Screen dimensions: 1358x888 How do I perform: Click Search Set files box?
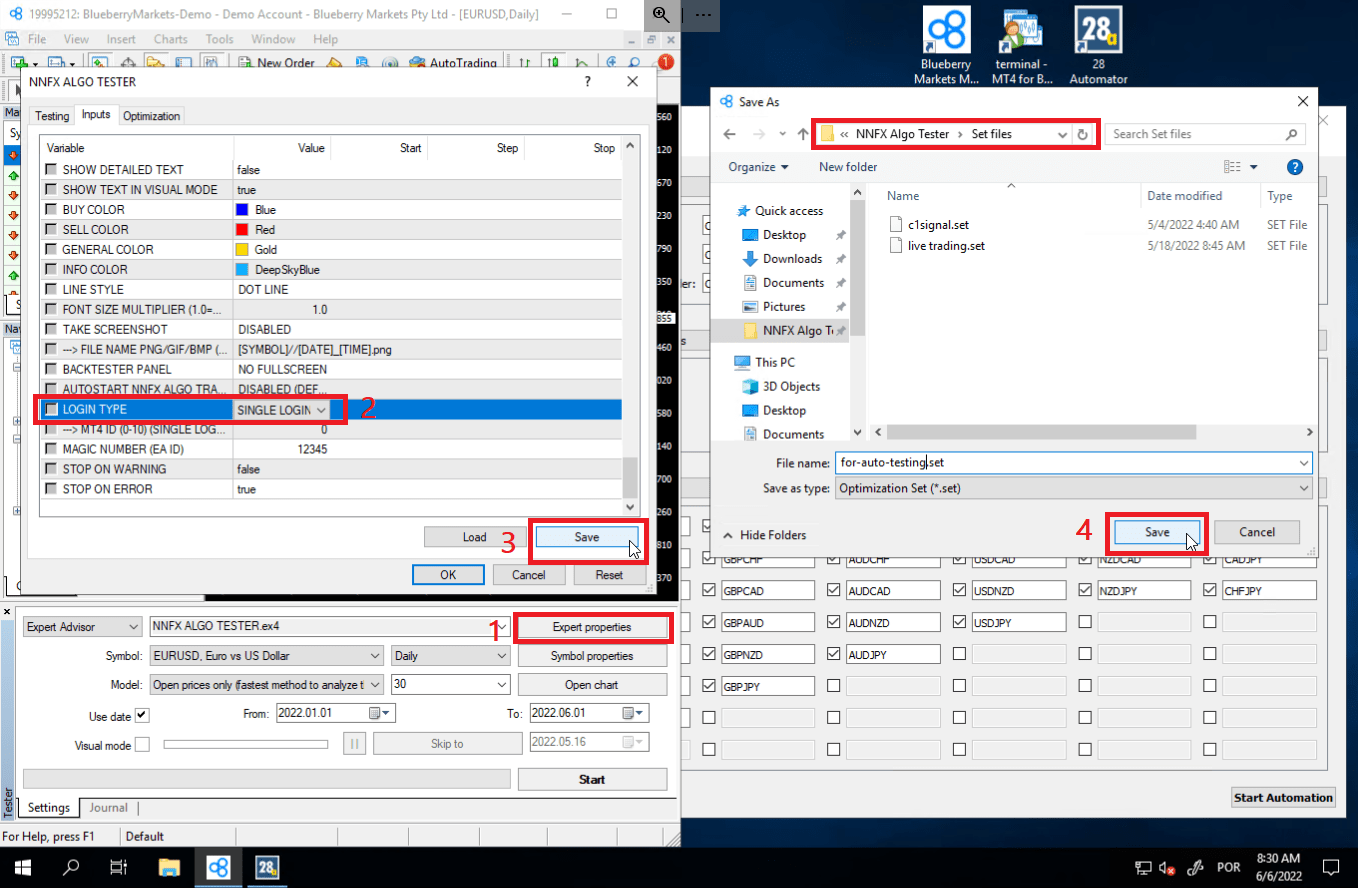point(1205,134)
